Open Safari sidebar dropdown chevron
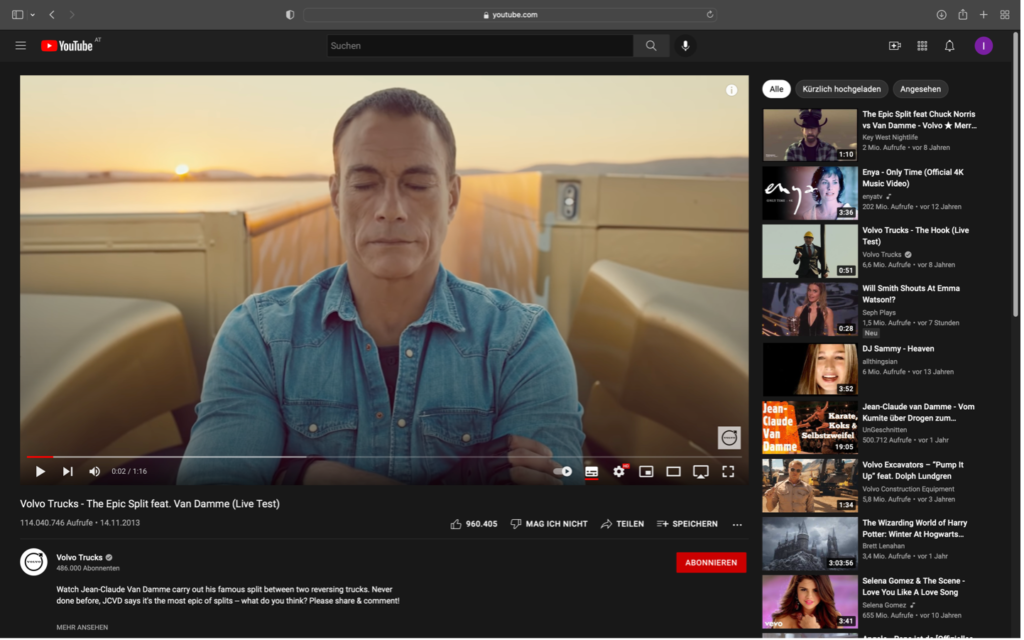This screenshot has height=640, width=1024. tap(32, 14)
